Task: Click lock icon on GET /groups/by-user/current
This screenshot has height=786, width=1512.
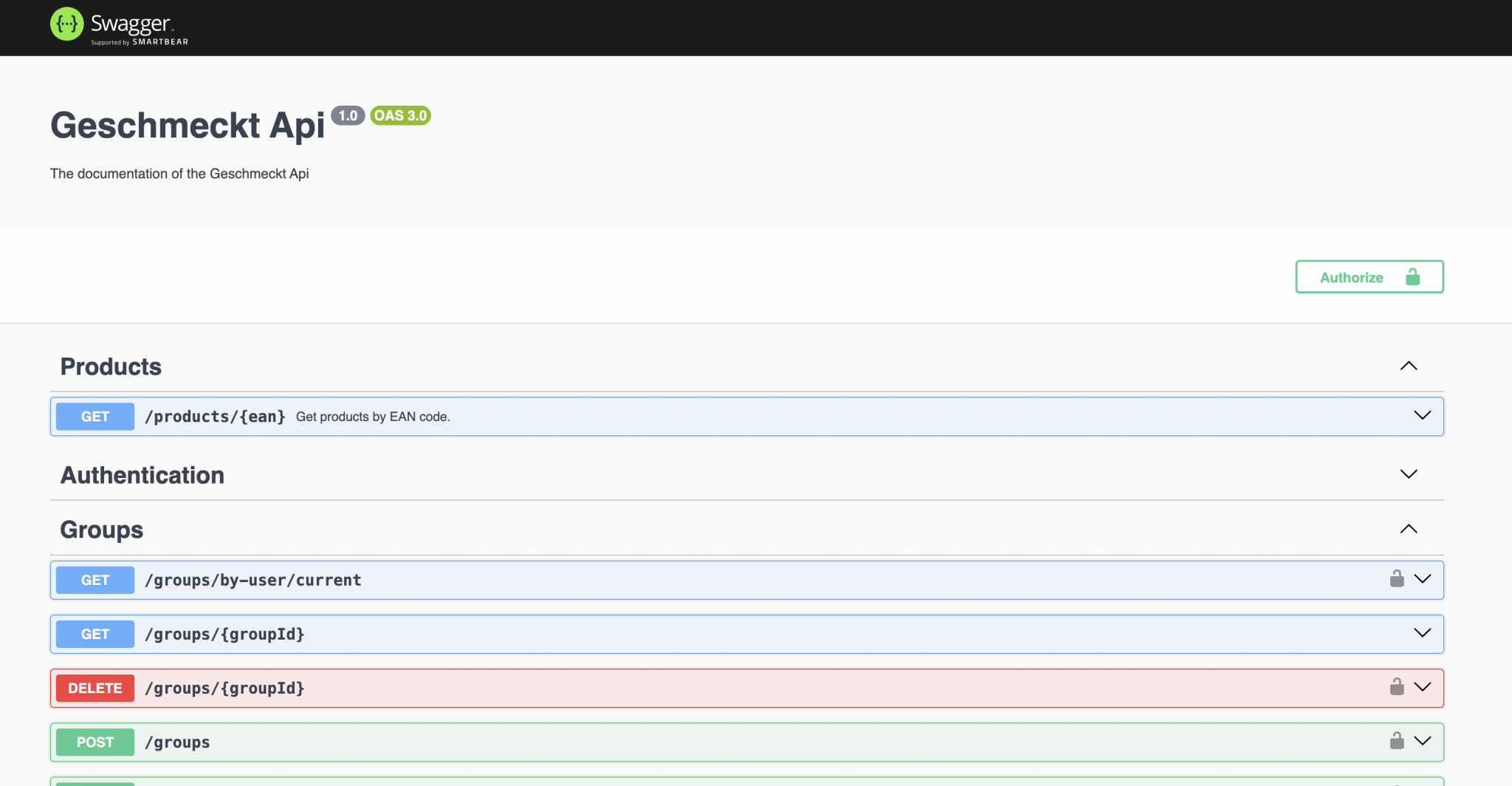Action: [x=1396, y=579]
